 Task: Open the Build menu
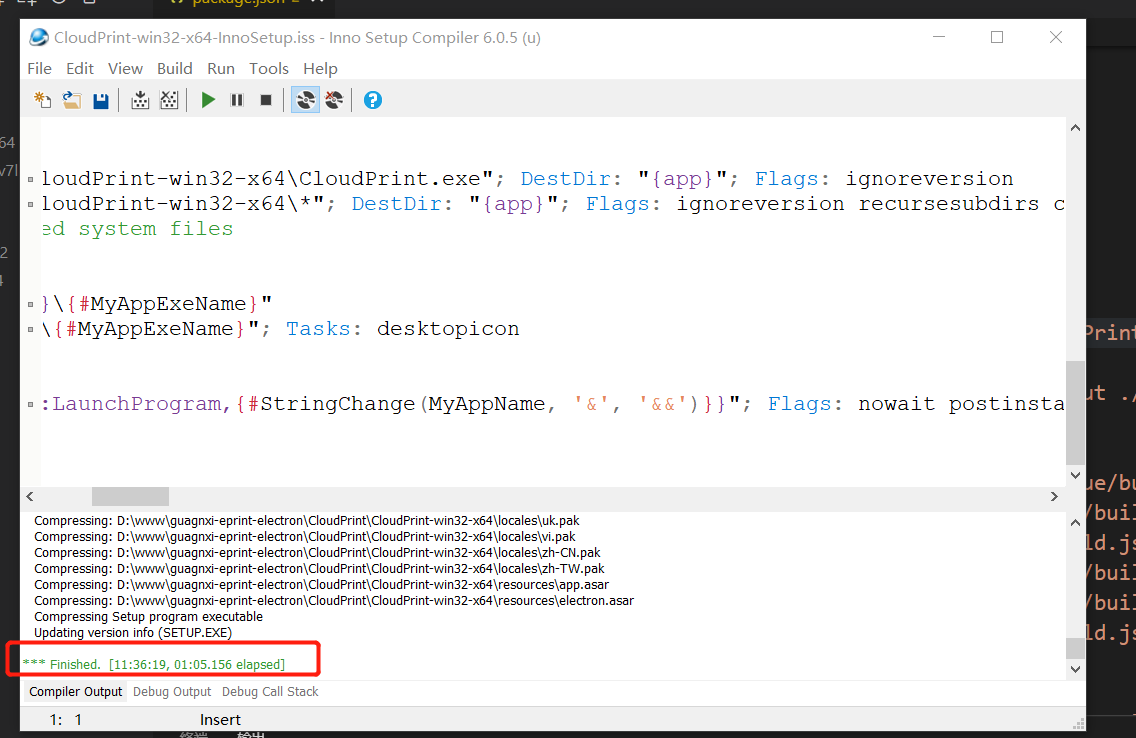[x=175, y=69]
